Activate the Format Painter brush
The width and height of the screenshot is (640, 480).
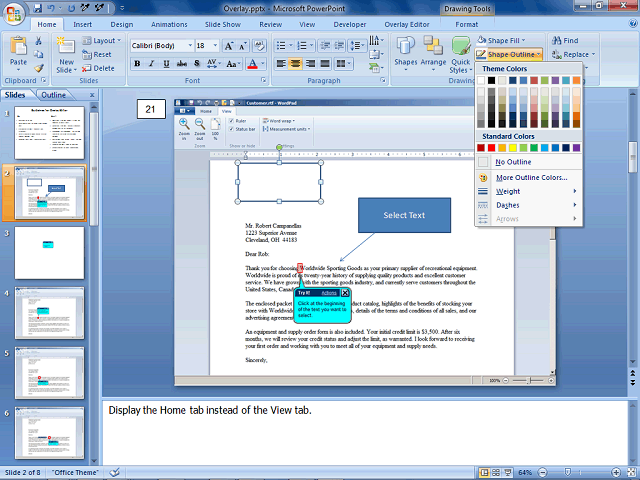[x=38, y=68]
